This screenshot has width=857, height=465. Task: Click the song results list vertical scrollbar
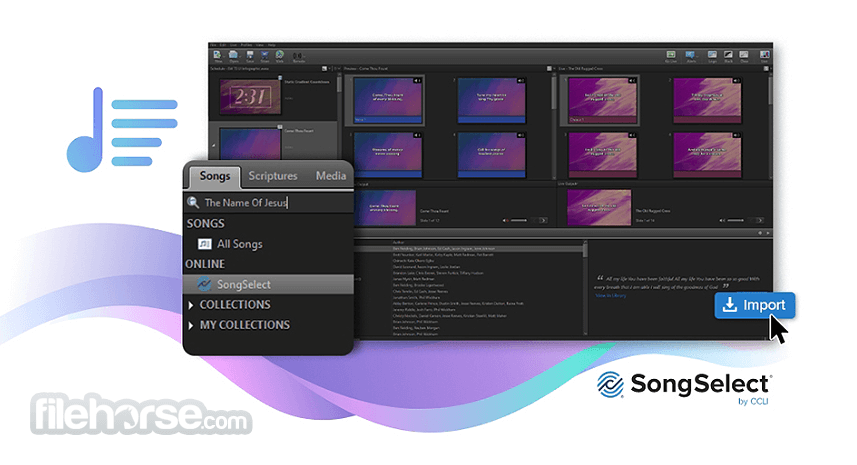[585, 287]
